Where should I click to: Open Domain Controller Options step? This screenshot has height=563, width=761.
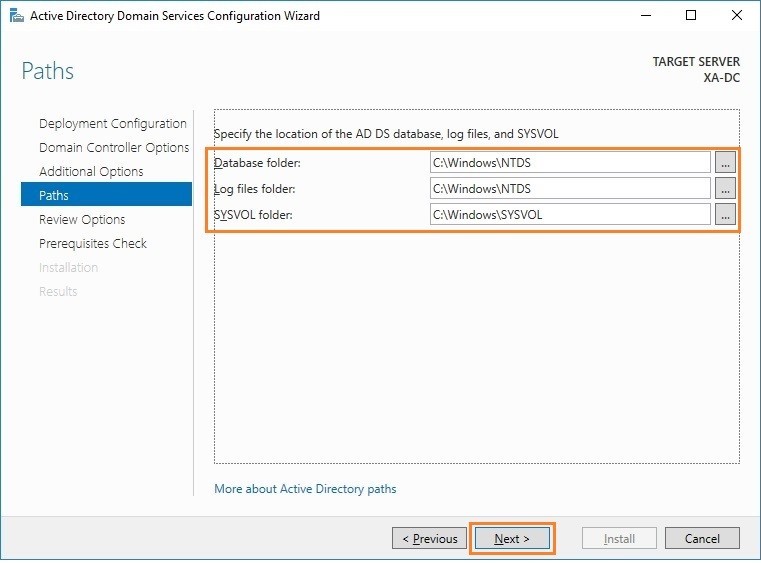click(114, 148)
